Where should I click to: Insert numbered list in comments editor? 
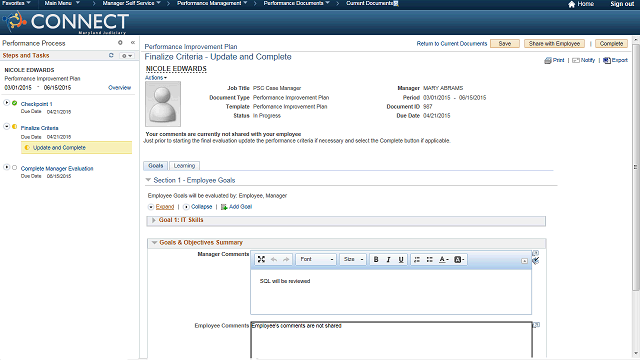(417, 259)
